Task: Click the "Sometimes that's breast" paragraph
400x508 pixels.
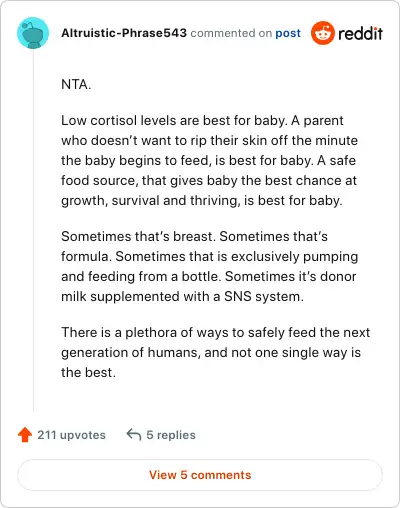Action: [209, 266]
